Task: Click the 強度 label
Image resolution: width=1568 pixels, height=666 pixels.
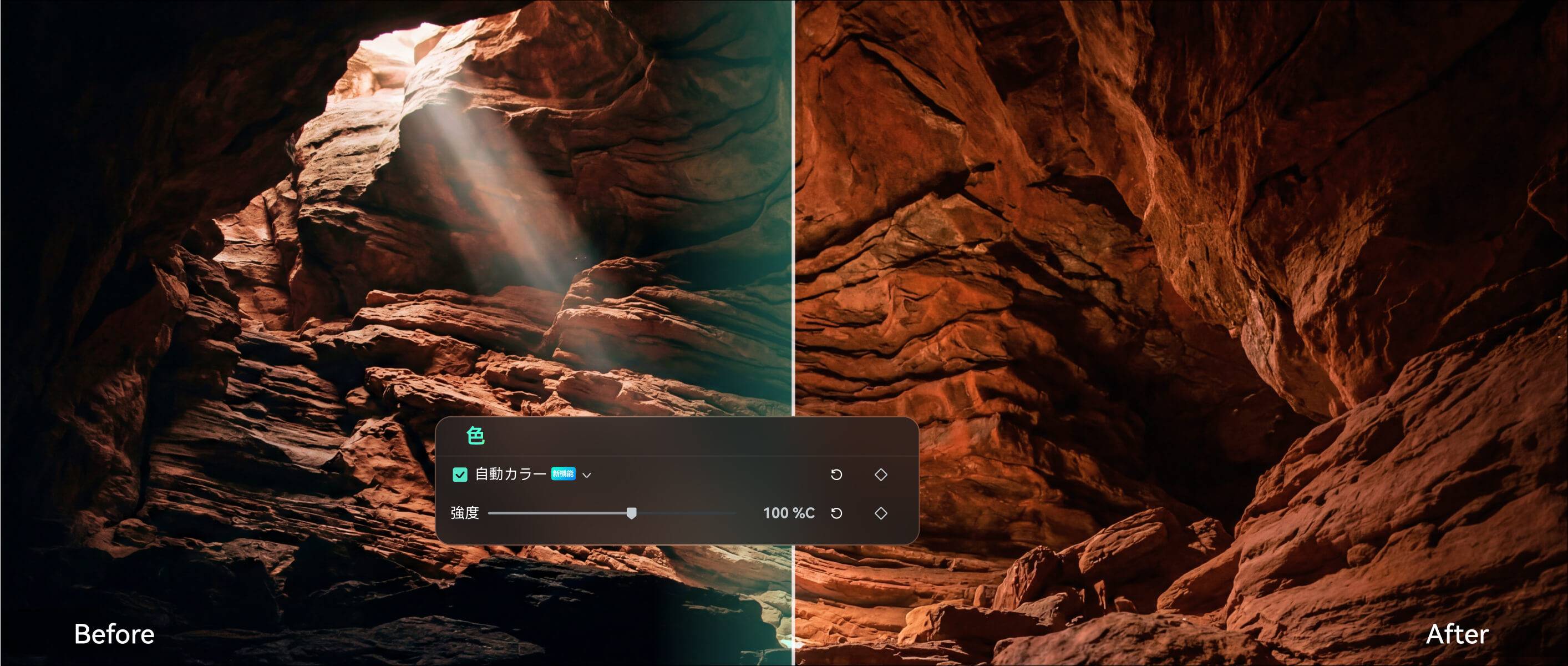Action: pyautogui.click(x=465, y=513)
